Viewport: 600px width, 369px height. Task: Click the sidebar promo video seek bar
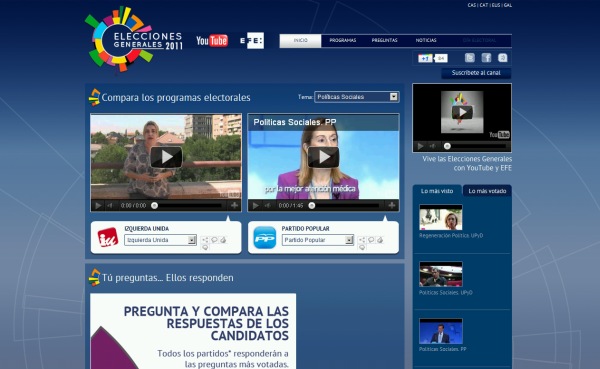[476, 146]
